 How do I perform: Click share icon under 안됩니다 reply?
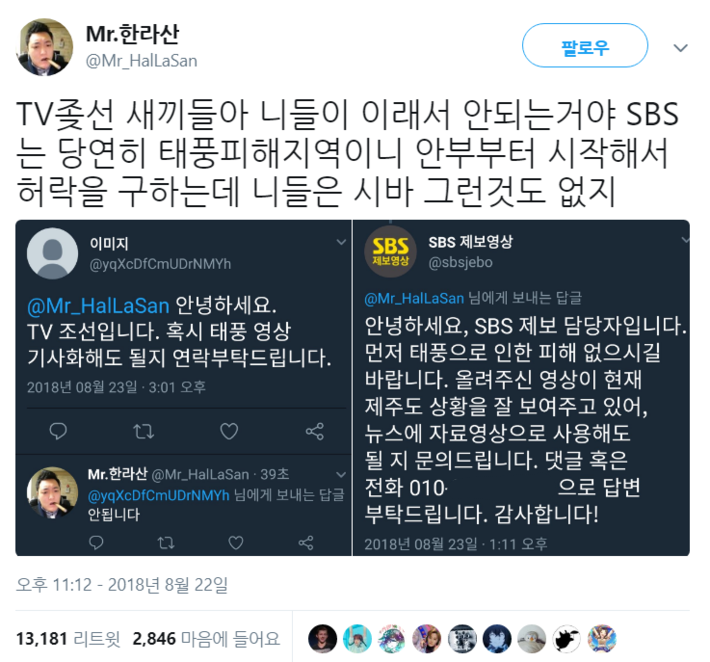tap(306, 542)
